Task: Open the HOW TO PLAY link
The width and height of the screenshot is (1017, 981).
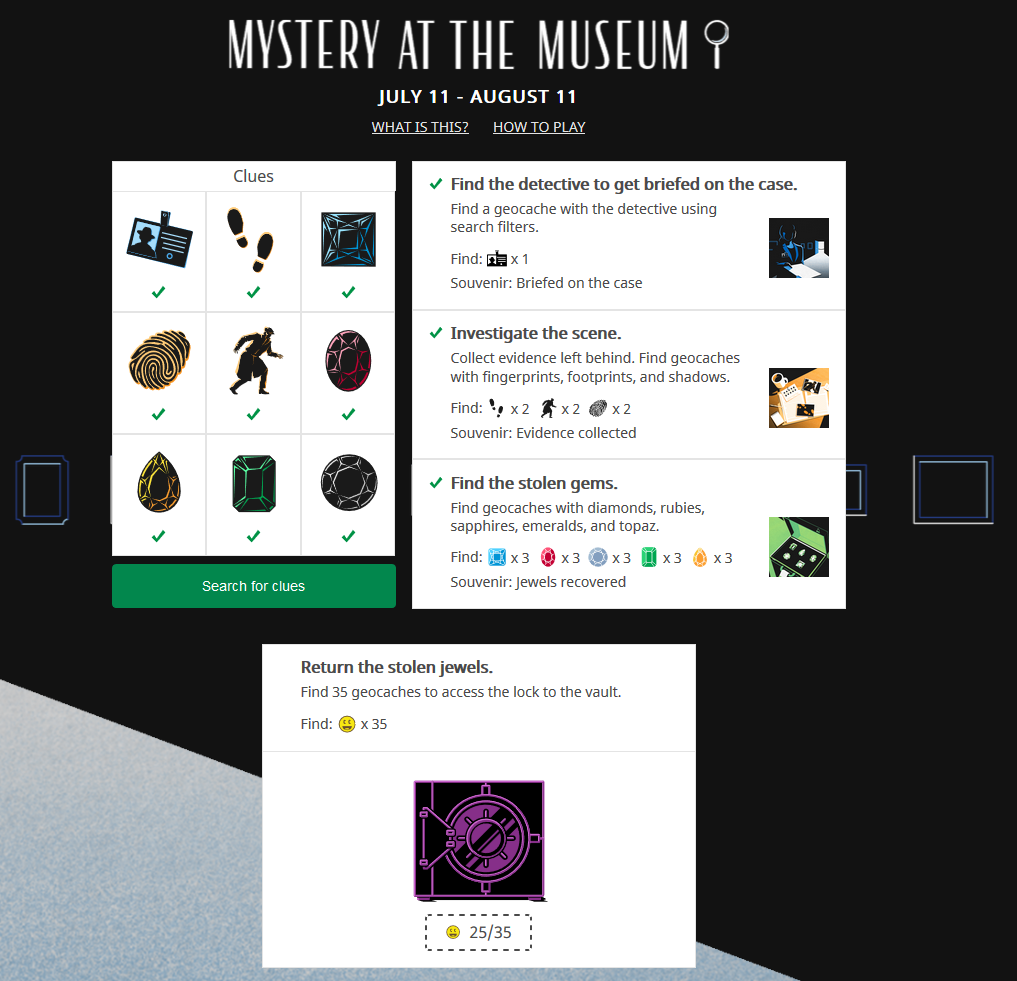Action: click(539, 127)
